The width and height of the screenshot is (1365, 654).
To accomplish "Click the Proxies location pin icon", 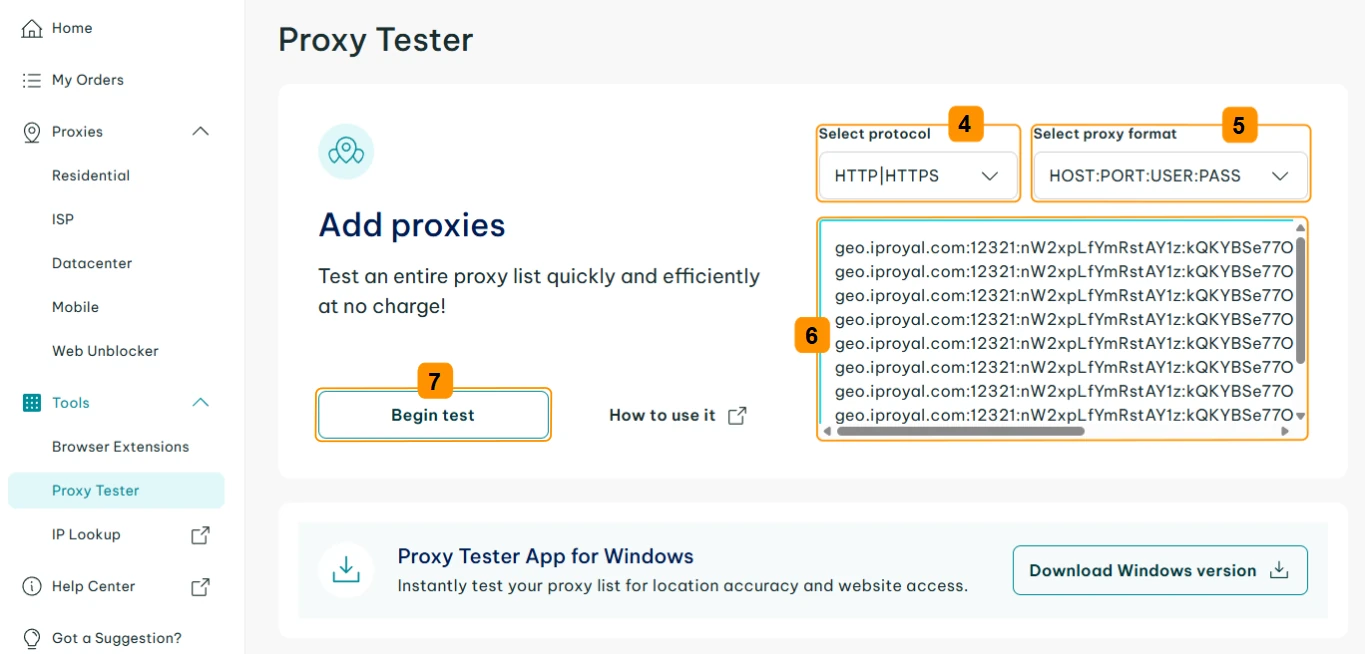I will [x=32, y=132].
